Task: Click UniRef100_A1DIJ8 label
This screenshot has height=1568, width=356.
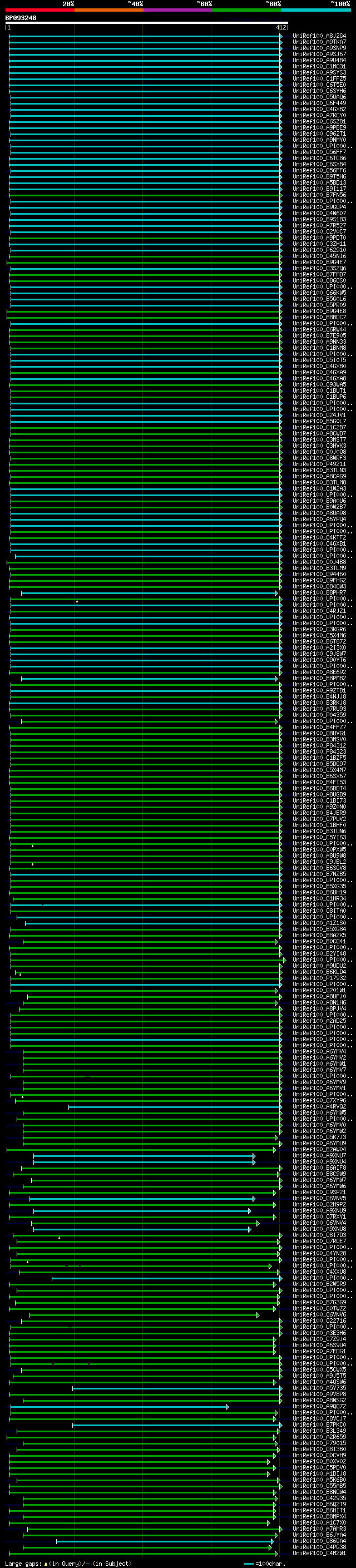Action: coord(319,1473)
